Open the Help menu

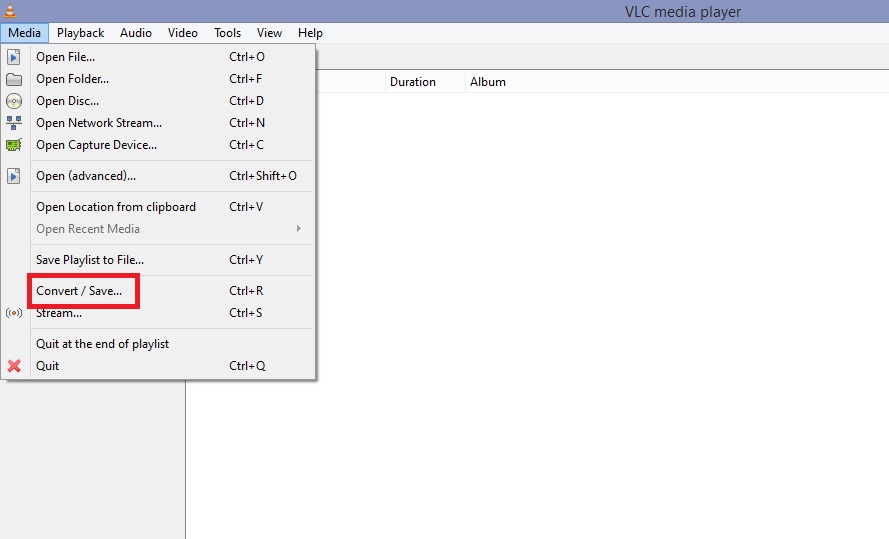(310, 33)
